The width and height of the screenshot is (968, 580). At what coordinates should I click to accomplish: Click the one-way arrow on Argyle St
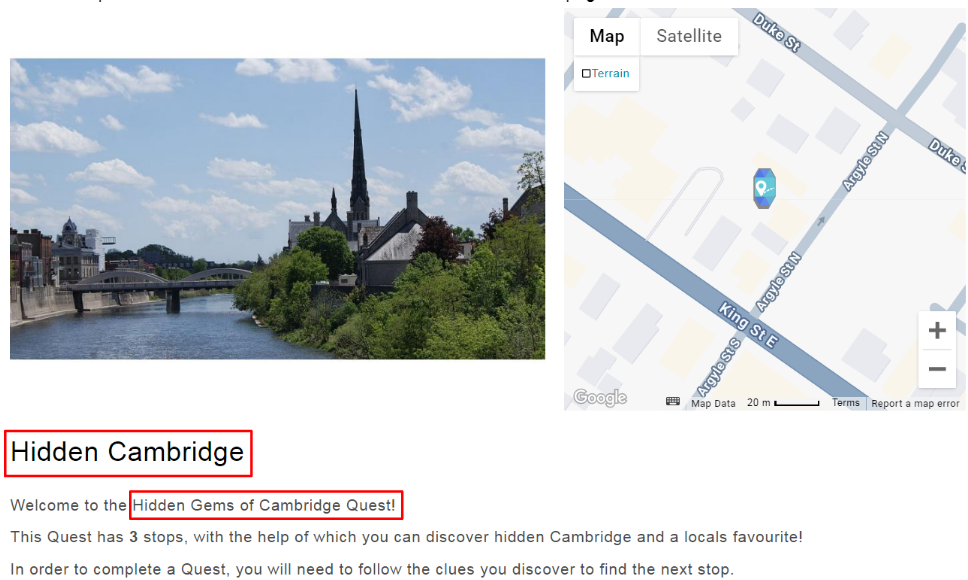point(820,221)
